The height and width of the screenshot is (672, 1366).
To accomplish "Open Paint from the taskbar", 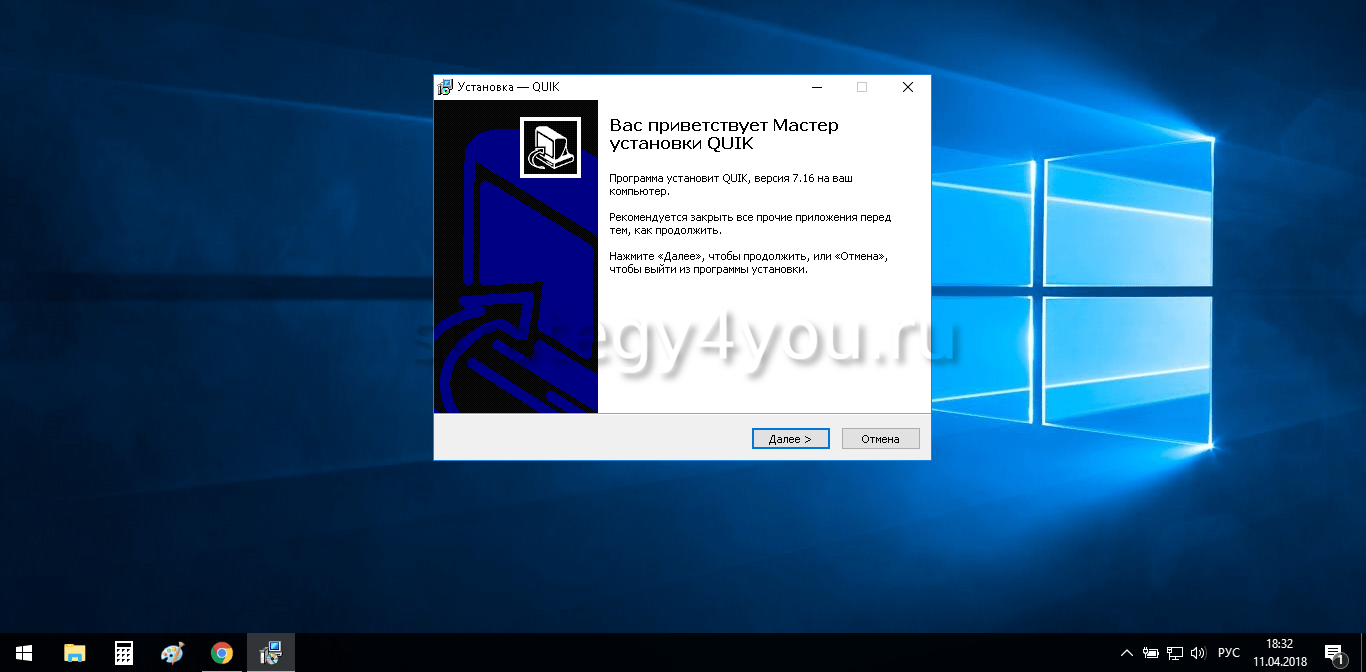I will point(173,653).
